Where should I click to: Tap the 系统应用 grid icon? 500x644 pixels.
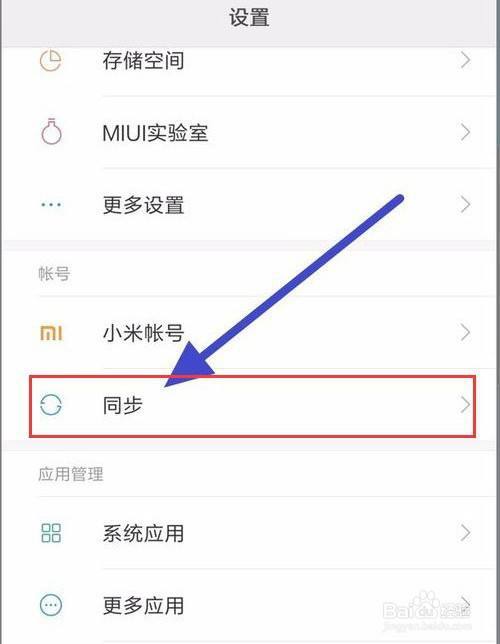[51, 533]
